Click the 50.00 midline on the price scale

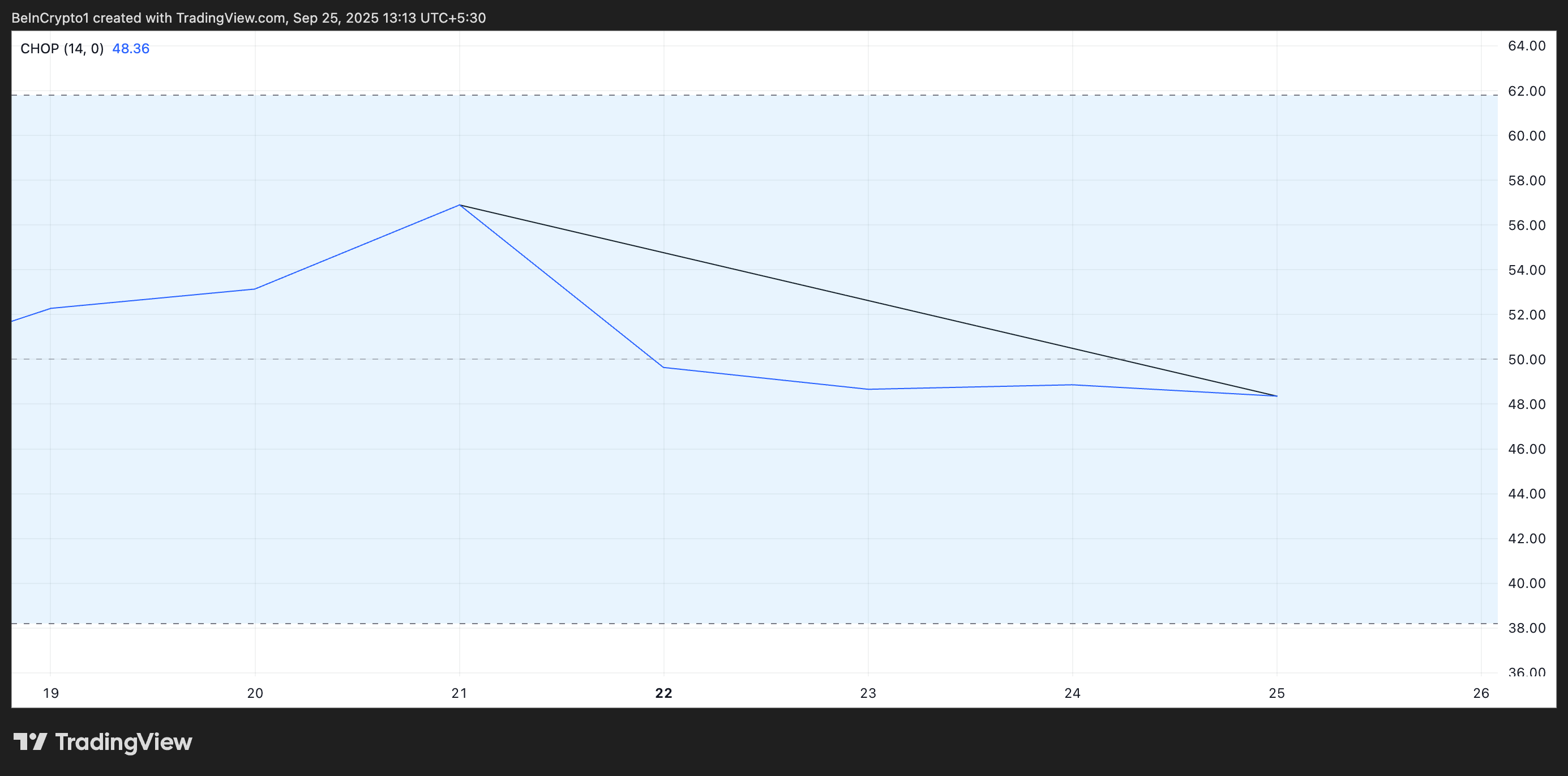pos(1527,359)
